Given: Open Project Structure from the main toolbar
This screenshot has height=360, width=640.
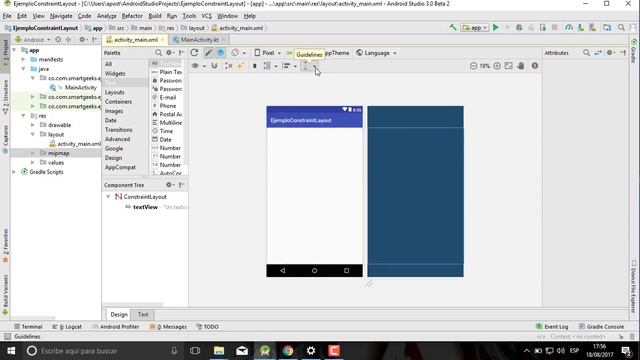Looking at the screenshot, I should click(607, 28).
